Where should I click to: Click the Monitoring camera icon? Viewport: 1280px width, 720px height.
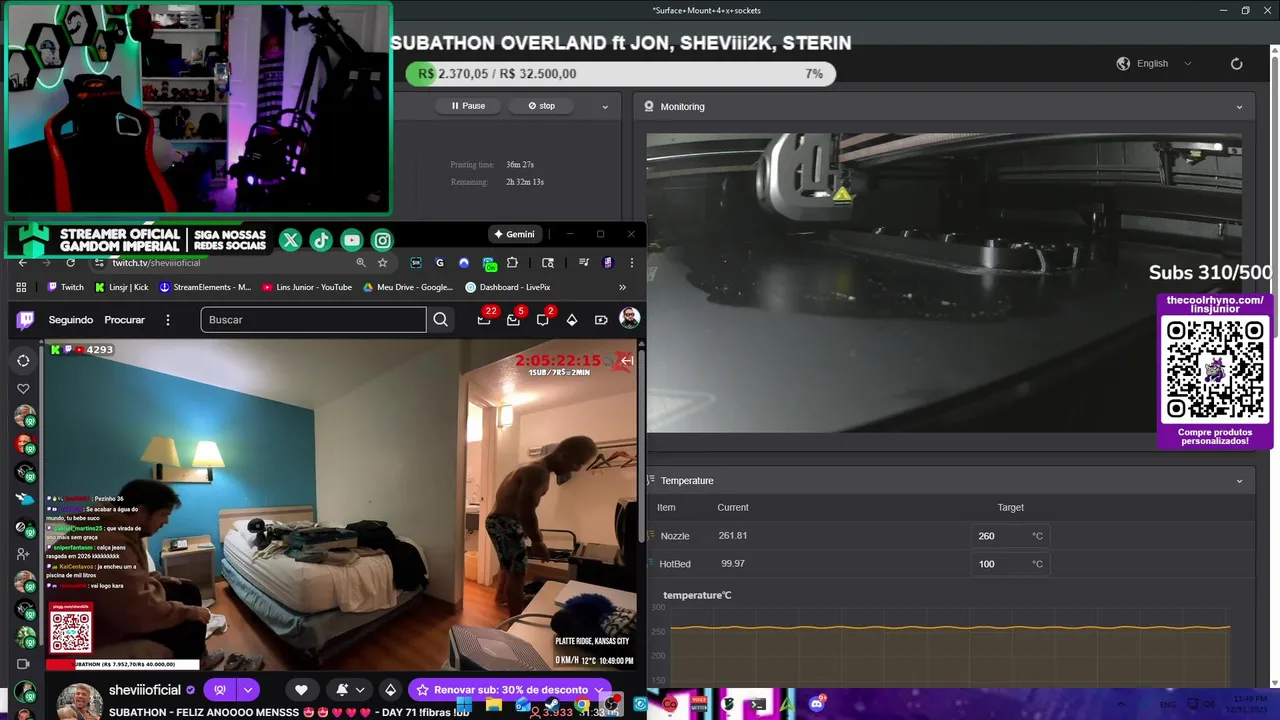click(649, 106)
